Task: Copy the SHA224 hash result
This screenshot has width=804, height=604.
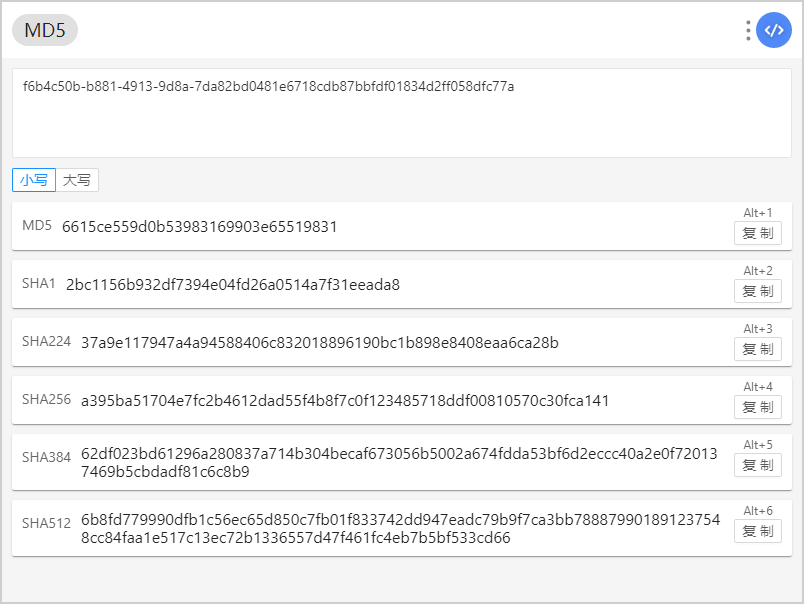Action: pyautogui.click(x=757, y=349)
